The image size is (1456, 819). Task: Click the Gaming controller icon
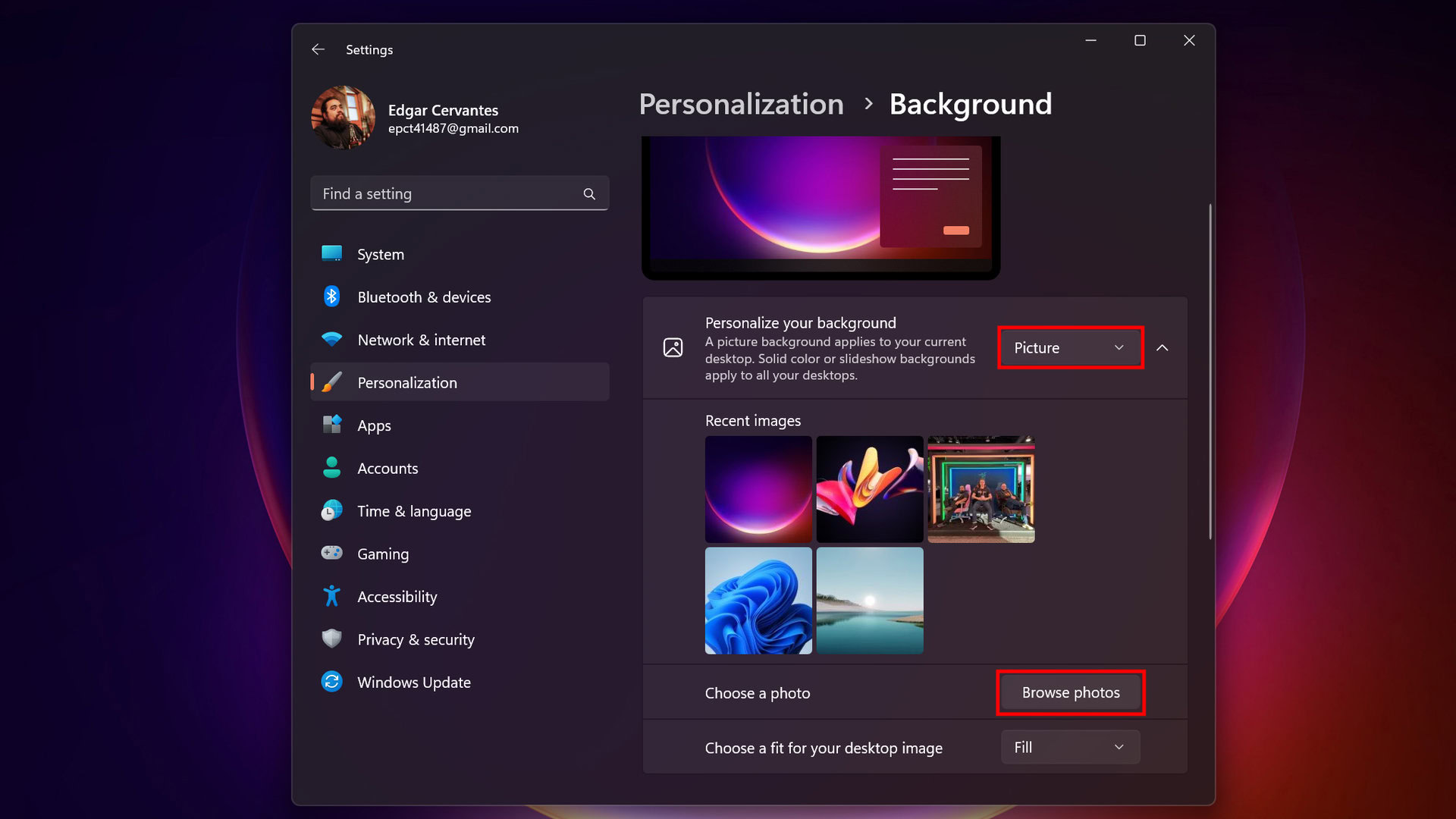tap(331, 553)
